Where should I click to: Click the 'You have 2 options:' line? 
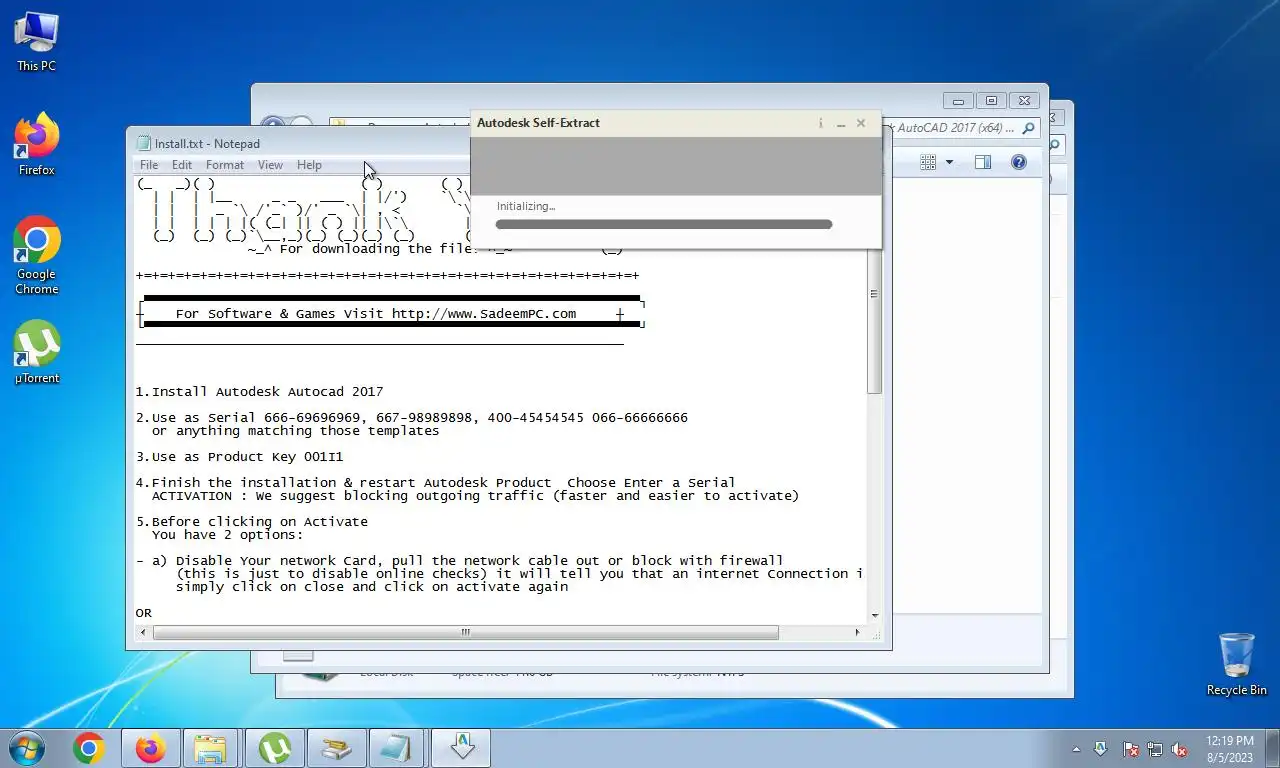coord(228,535)
